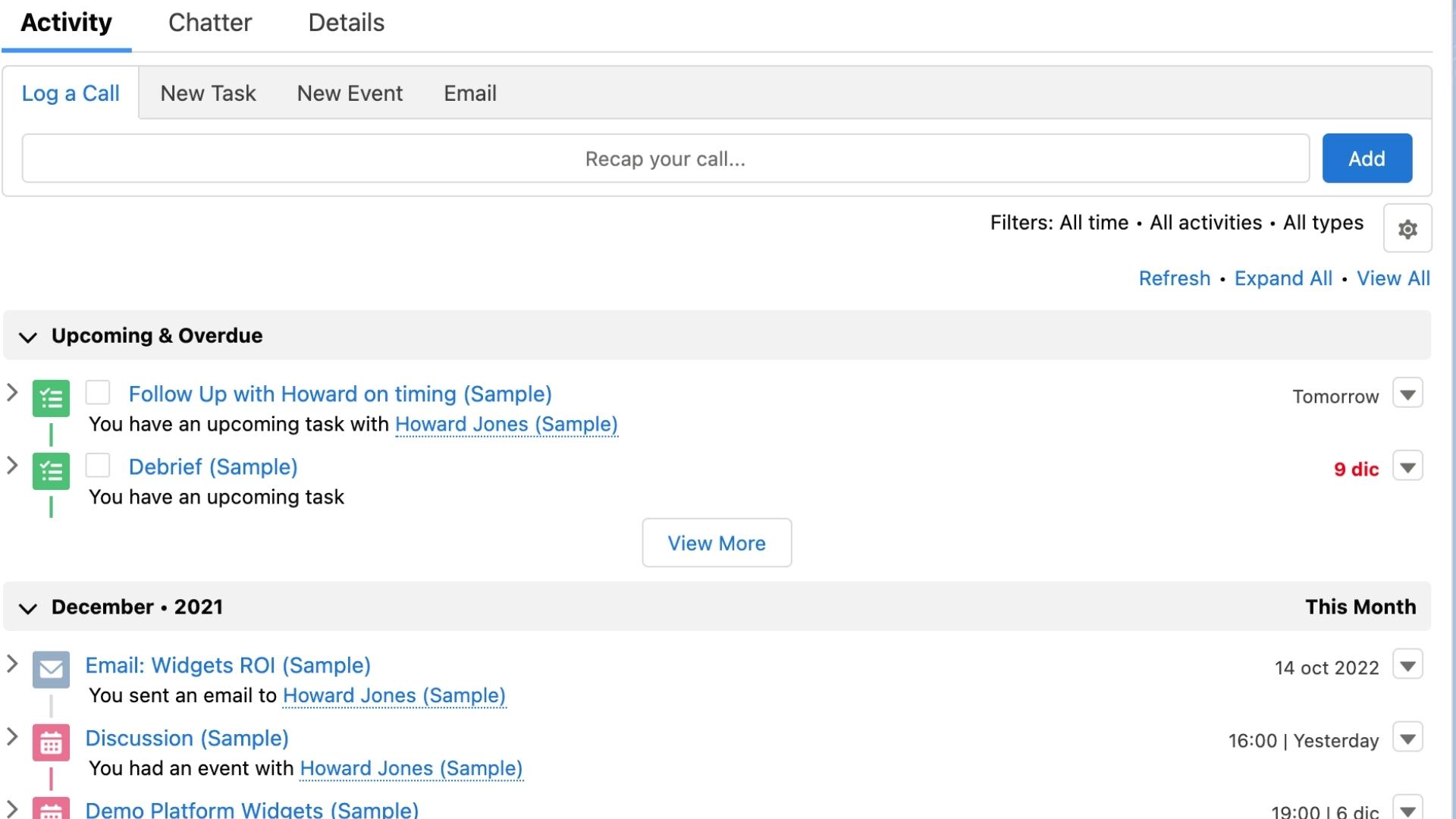Click the calendar event icon for Demo Platform Widgets
Screen dimensions: 1456x819
[51, 808]
